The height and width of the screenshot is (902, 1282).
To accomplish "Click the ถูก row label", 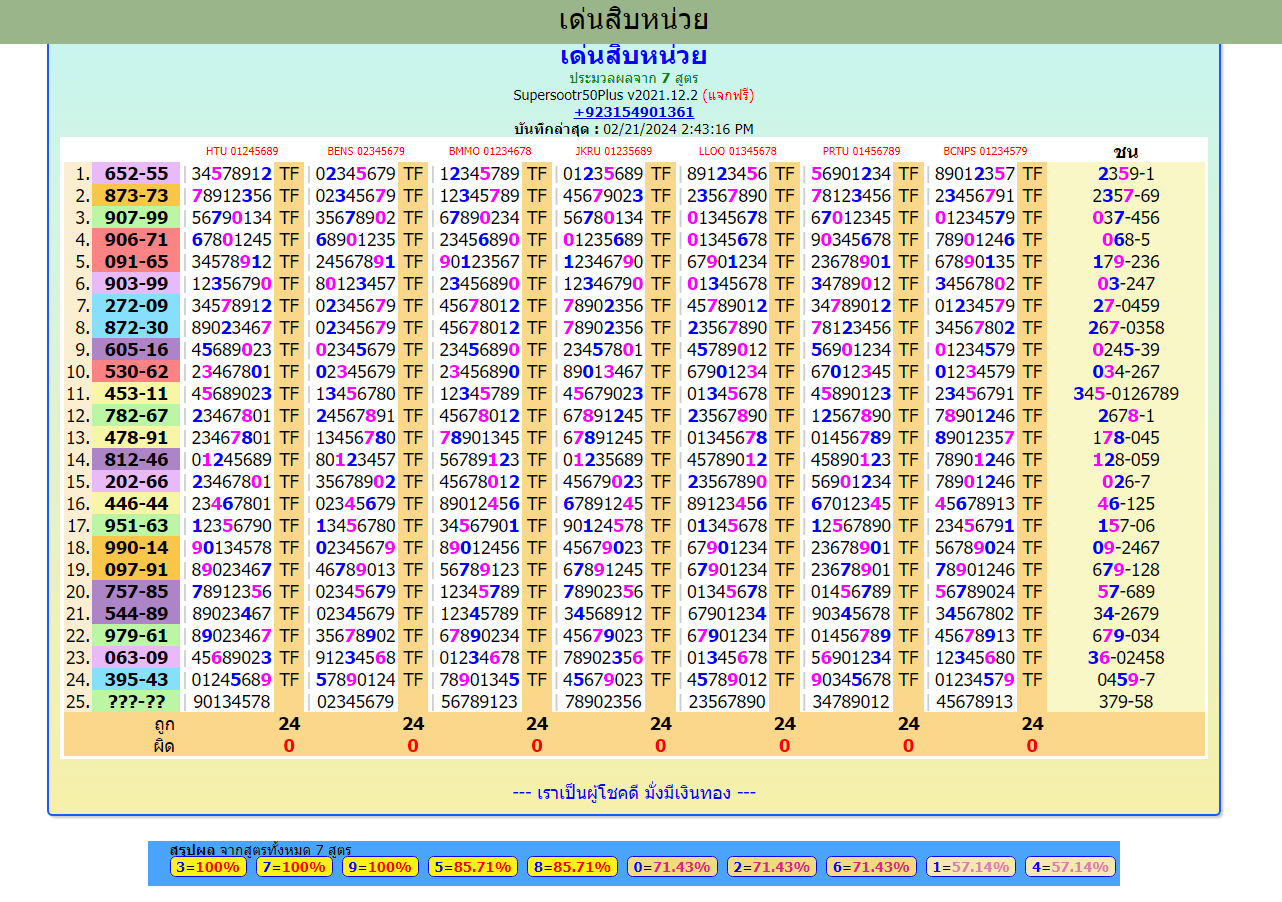I will click(165, 724).
